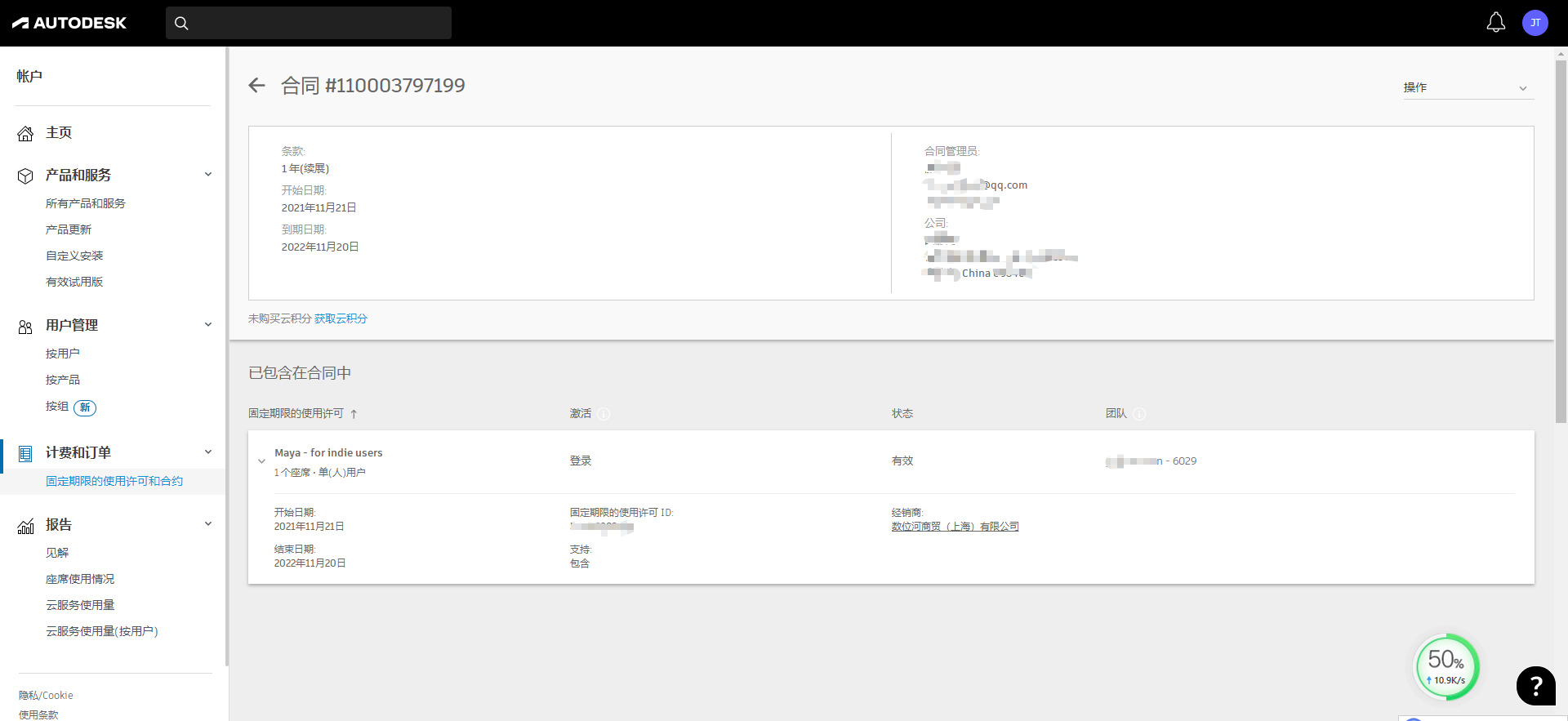The width and height of the screenshot is (1568, 721).
Task: Click Maya - for indie users product name
Action: [328, 452]
